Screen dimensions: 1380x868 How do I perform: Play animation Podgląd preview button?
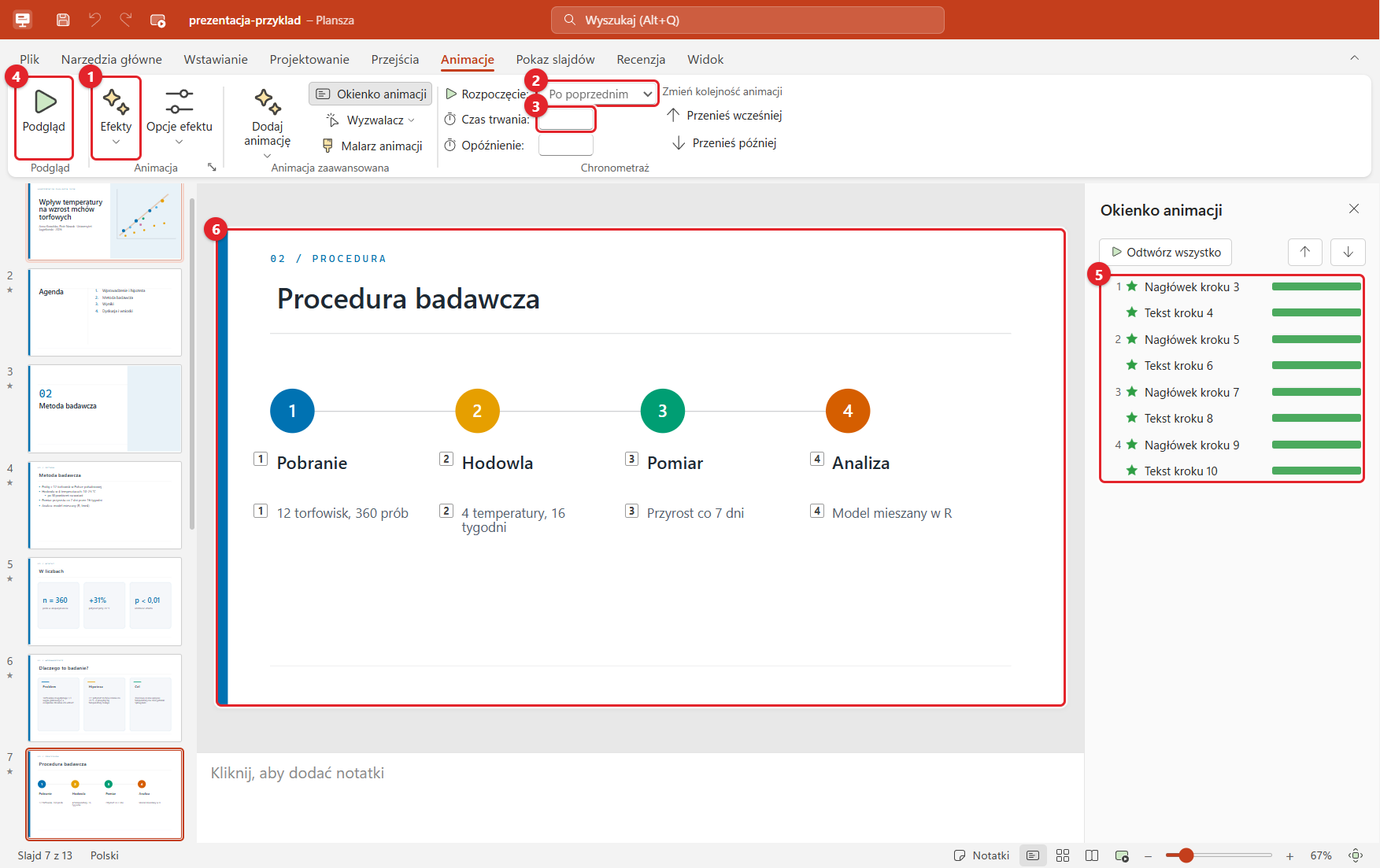click(x=44, y=118)
